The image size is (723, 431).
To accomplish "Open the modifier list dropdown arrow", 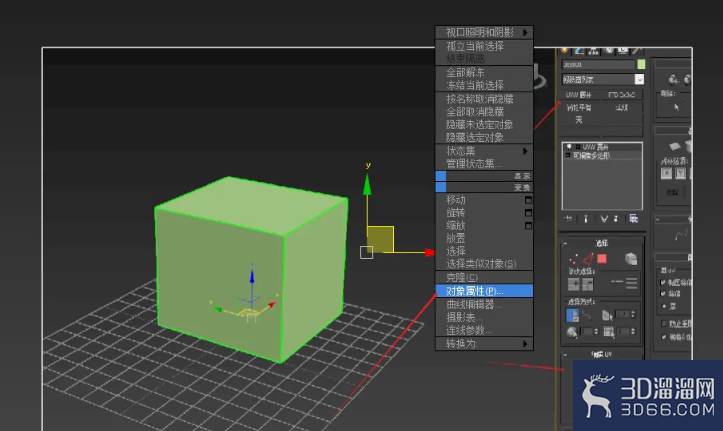I will click(x=639, y=79).
